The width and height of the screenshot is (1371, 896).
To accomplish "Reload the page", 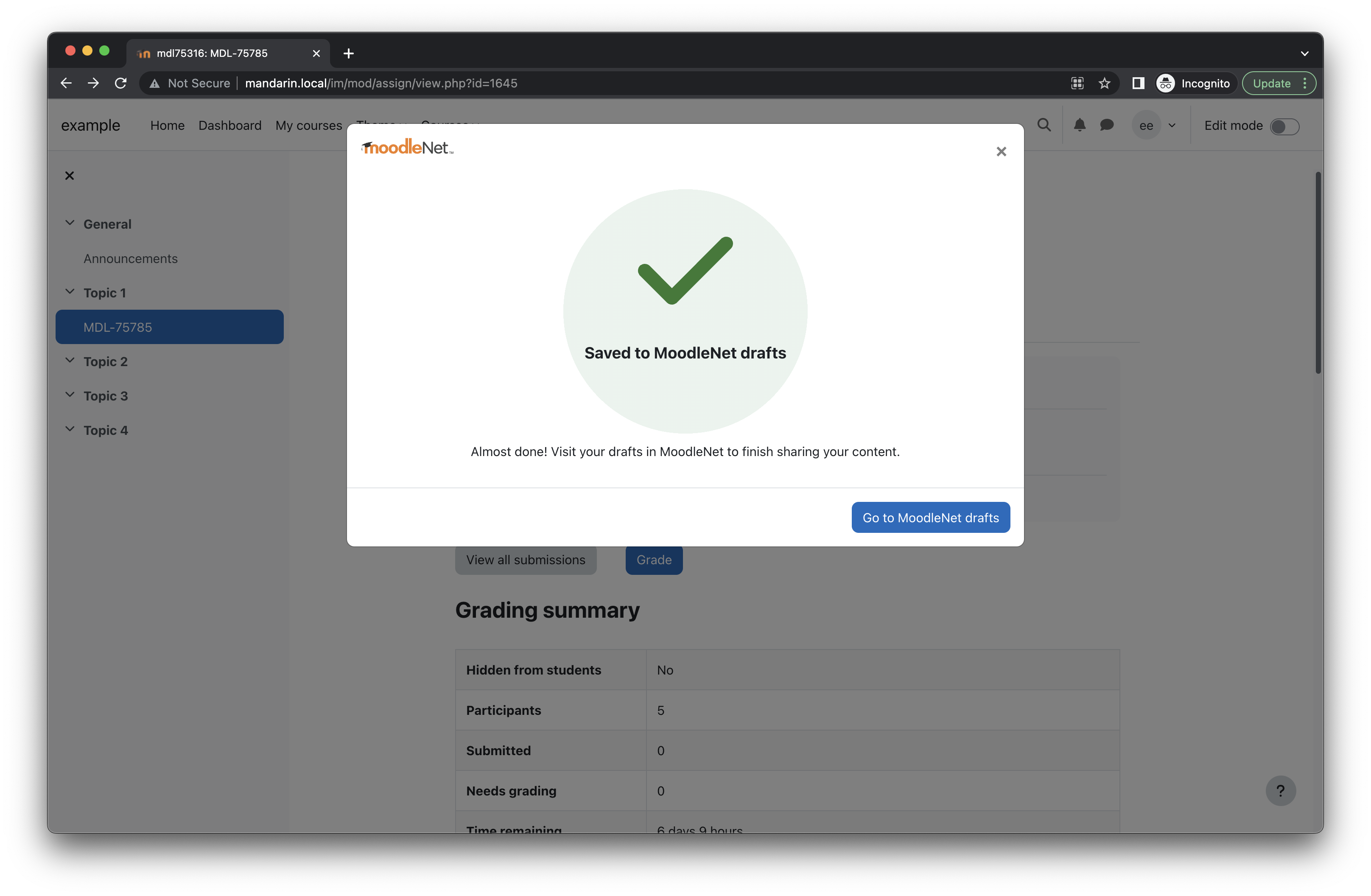I will click(x=120, y=83).
